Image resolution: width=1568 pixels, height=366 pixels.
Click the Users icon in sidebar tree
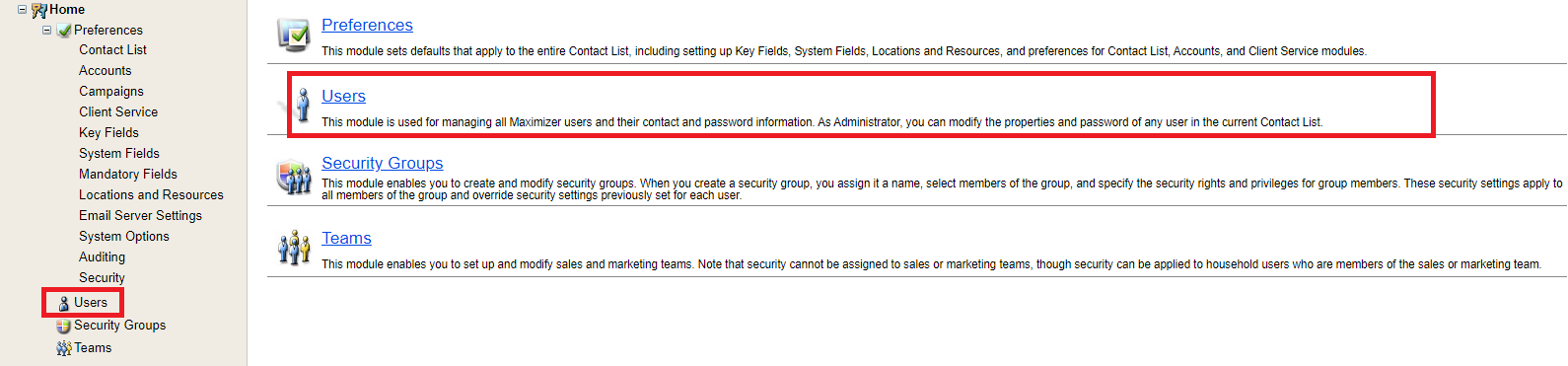(64, 303)
